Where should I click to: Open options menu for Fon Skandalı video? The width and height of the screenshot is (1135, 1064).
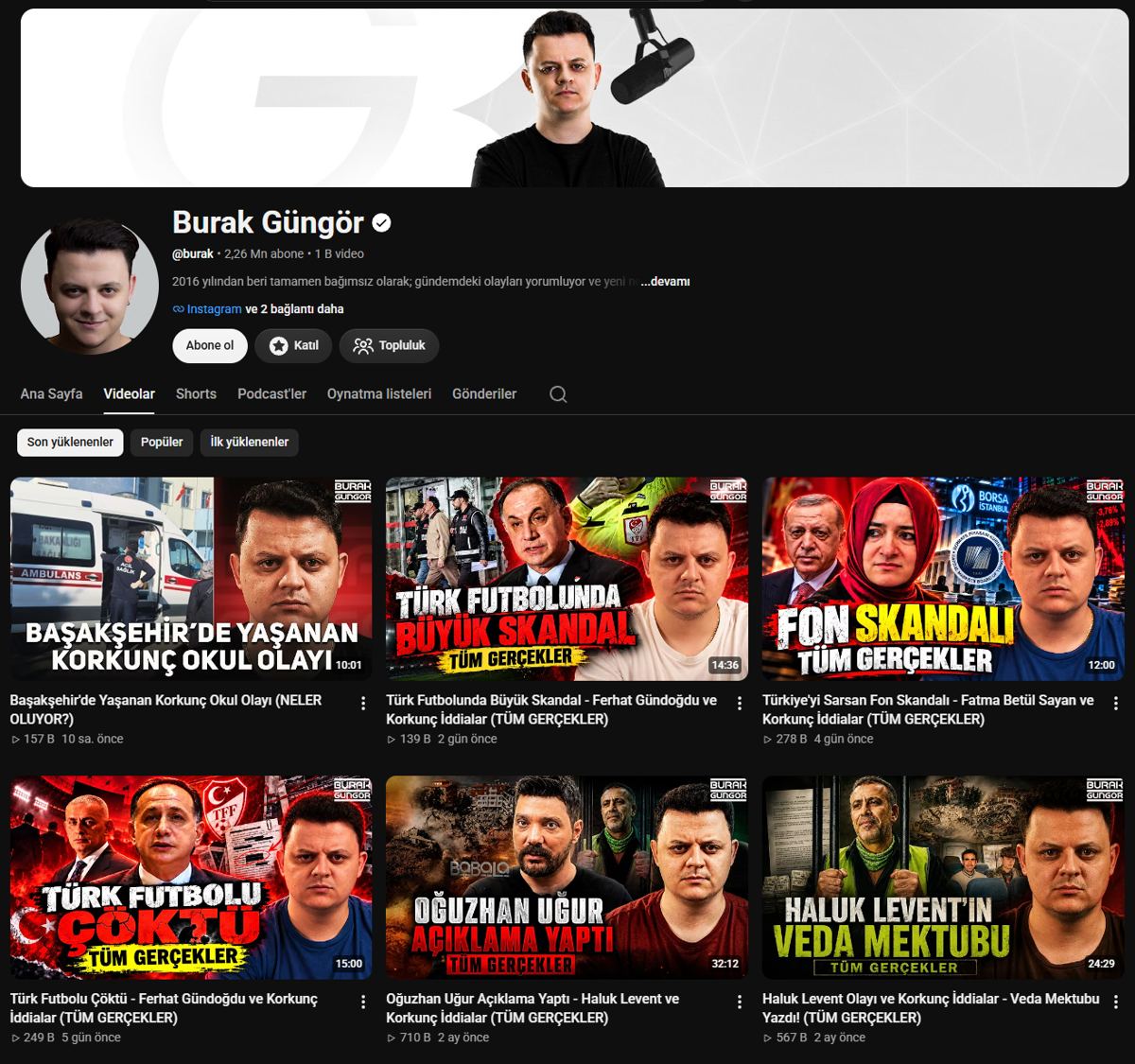1116,703
